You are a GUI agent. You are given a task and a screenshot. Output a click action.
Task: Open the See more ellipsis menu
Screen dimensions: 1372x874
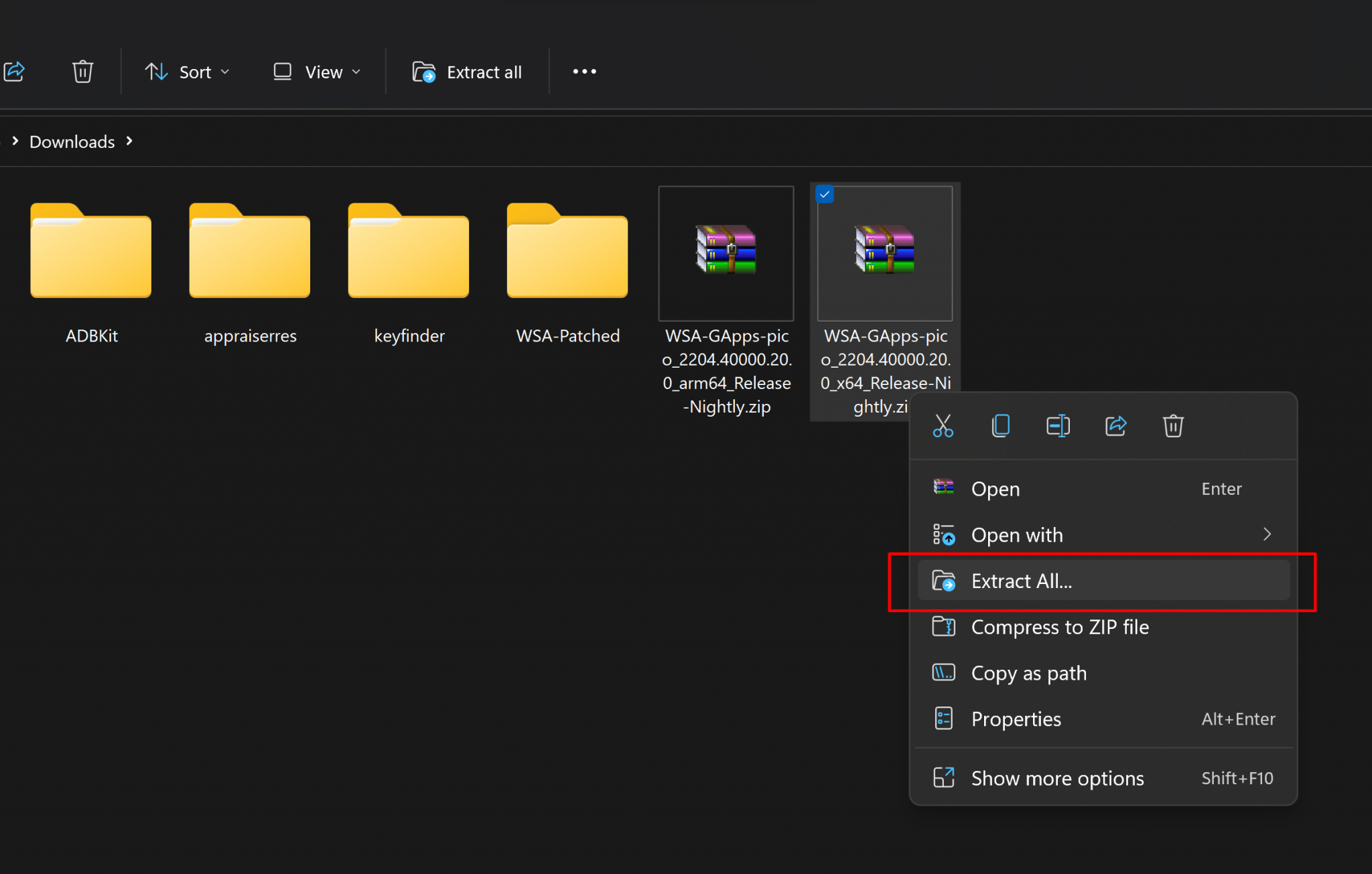click(x=584, y=71)
